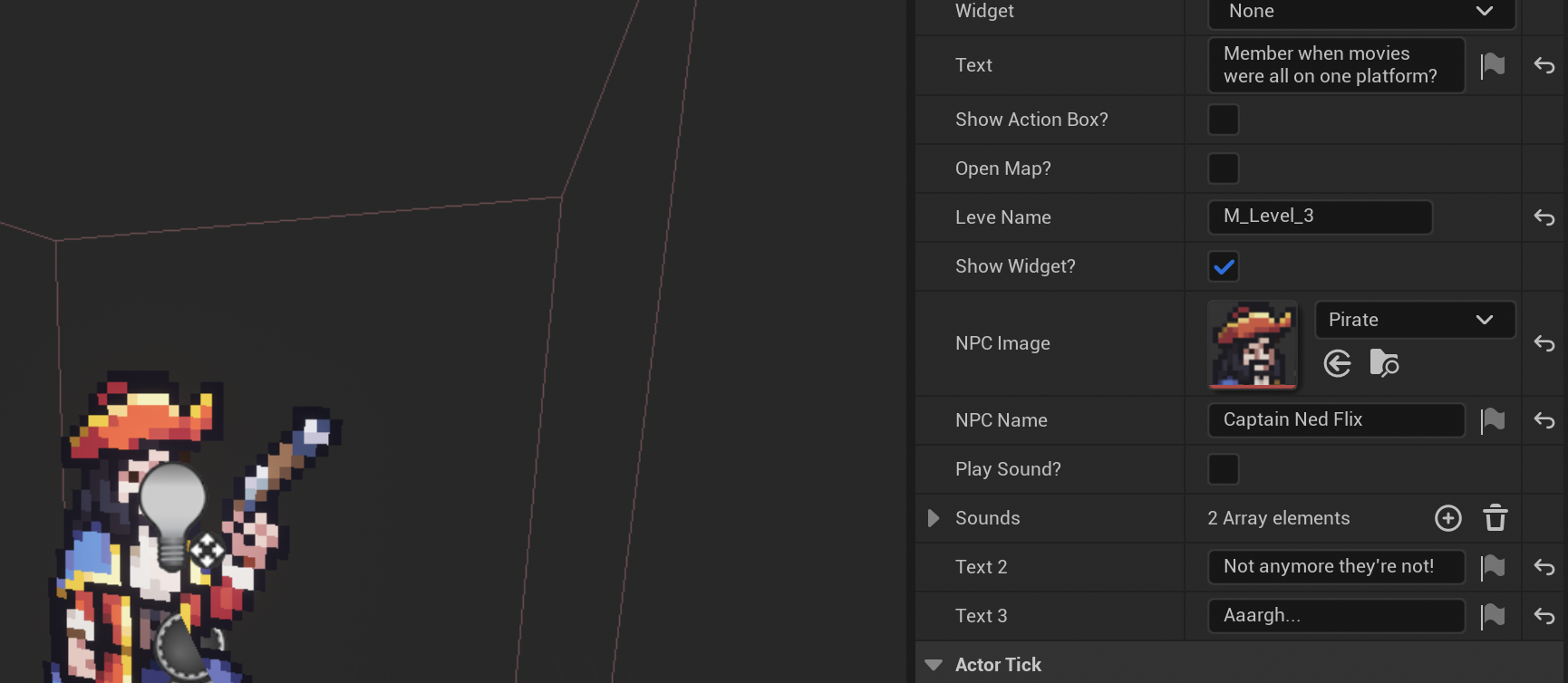This screenshot has height=683, width=1568.
Task: Open localization flag for NPC Name
Action: click(x=1493, y=420)
